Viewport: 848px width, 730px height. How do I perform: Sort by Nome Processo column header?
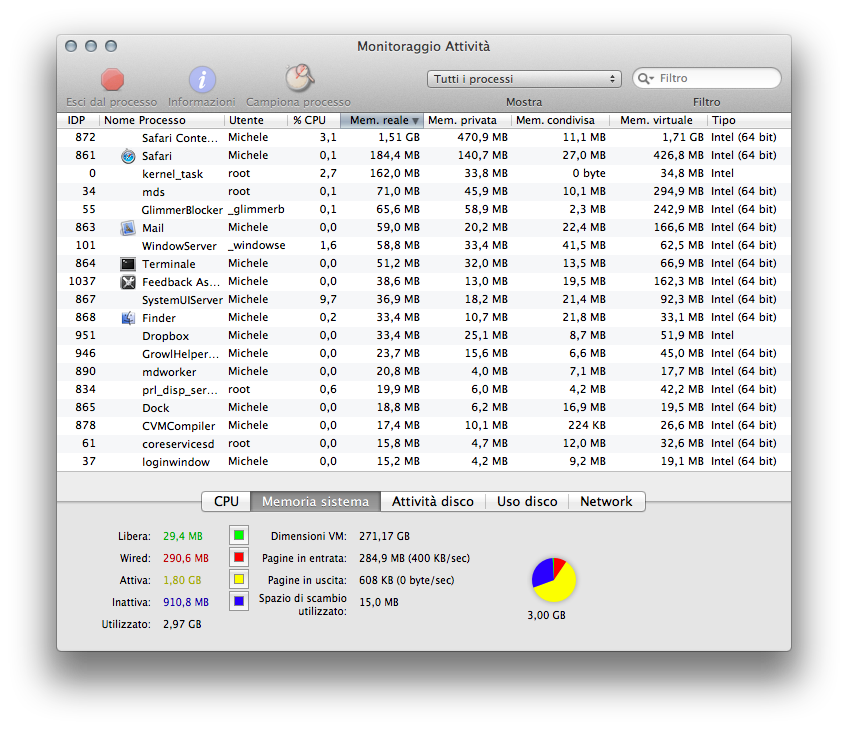click(162, 120)
